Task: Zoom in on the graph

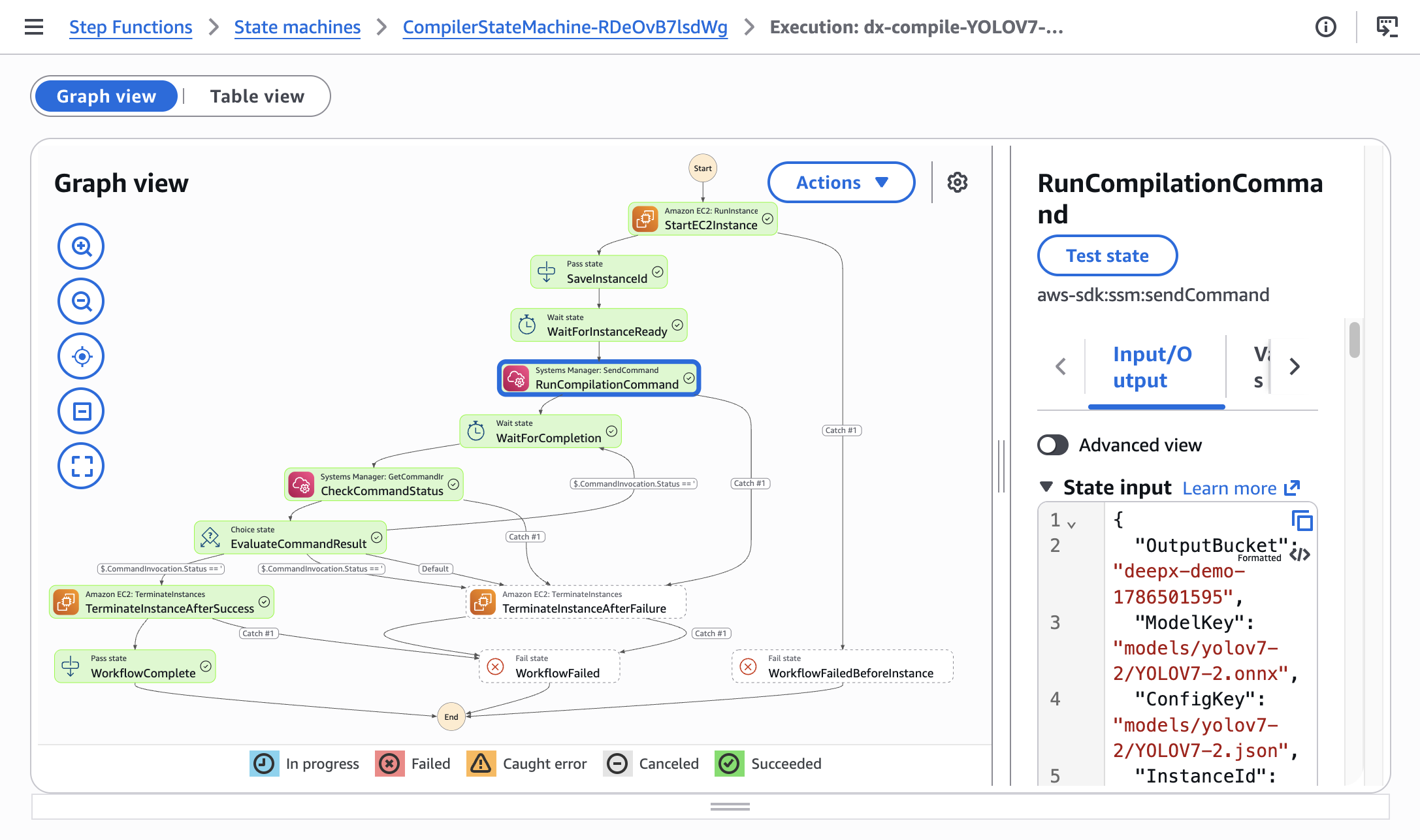Action: click(81, 246)
